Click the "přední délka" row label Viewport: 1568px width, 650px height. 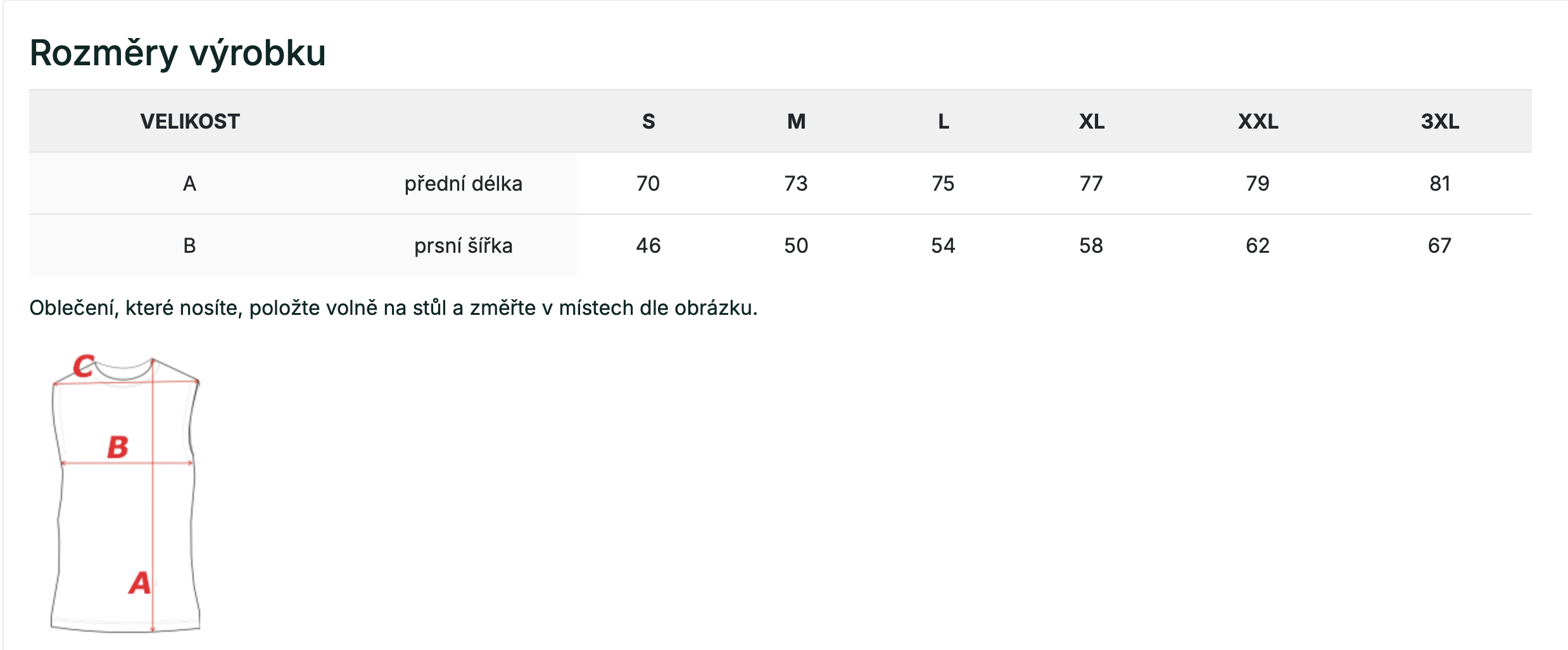click(464, 184)
